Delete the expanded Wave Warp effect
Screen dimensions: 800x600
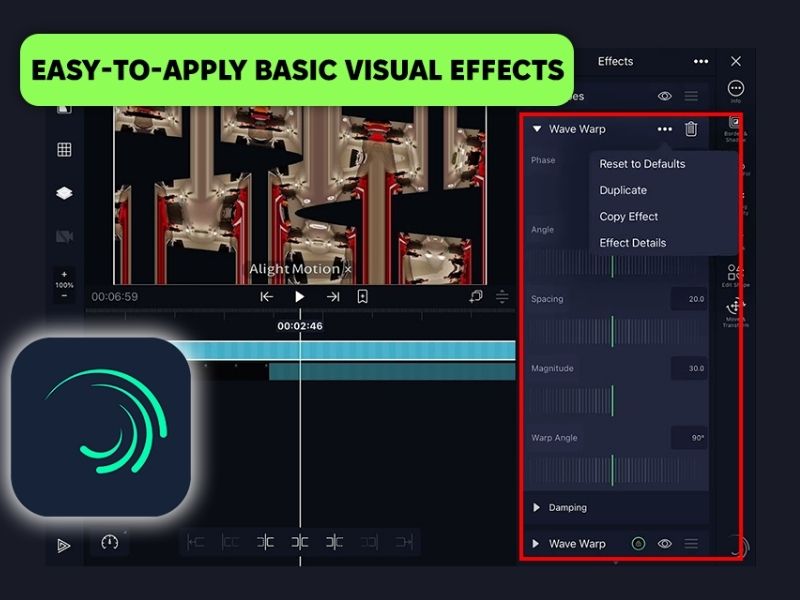(691, 129)
